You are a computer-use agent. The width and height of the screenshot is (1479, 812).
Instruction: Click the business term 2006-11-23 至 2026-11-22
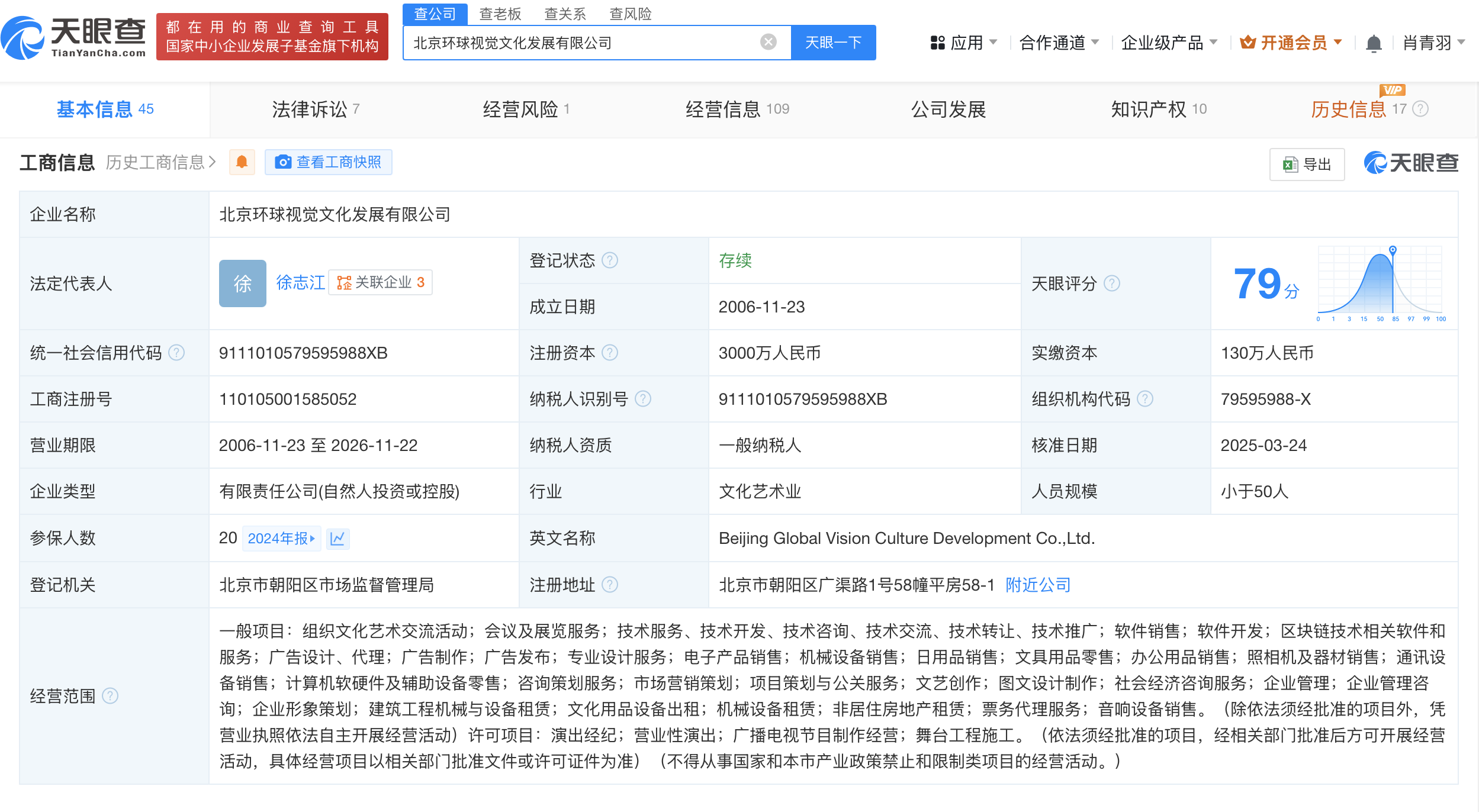(x=318, y=446)
